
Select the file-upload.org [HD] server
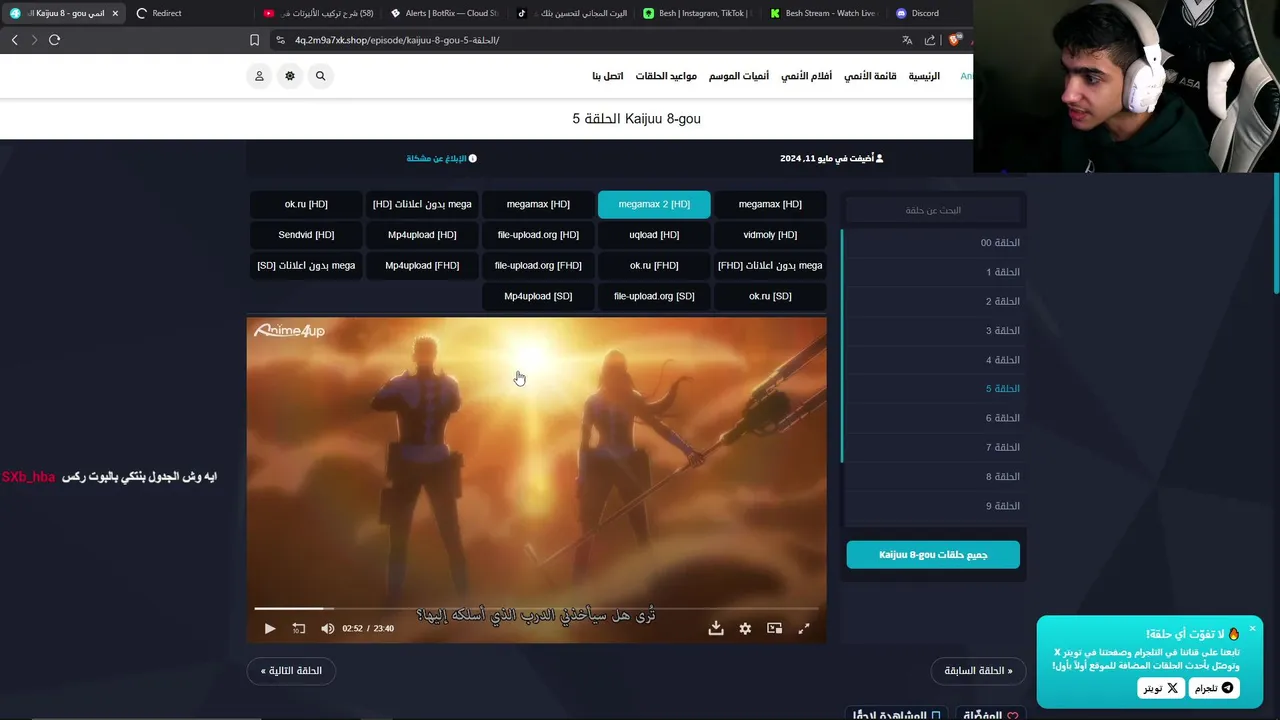[x=538, y=235]
